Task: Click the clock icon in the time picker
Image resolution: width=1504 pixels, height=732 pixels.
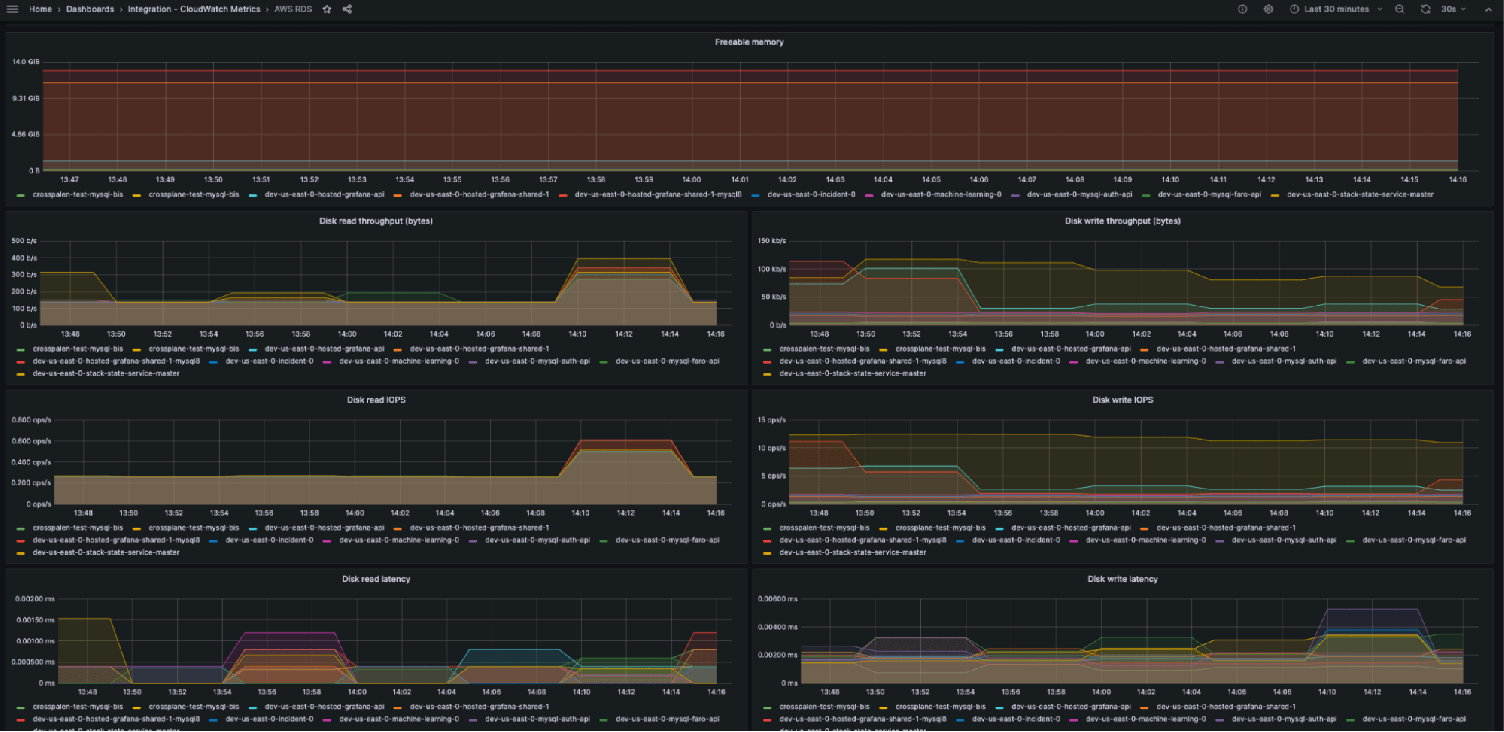Action: [1293, 9]
